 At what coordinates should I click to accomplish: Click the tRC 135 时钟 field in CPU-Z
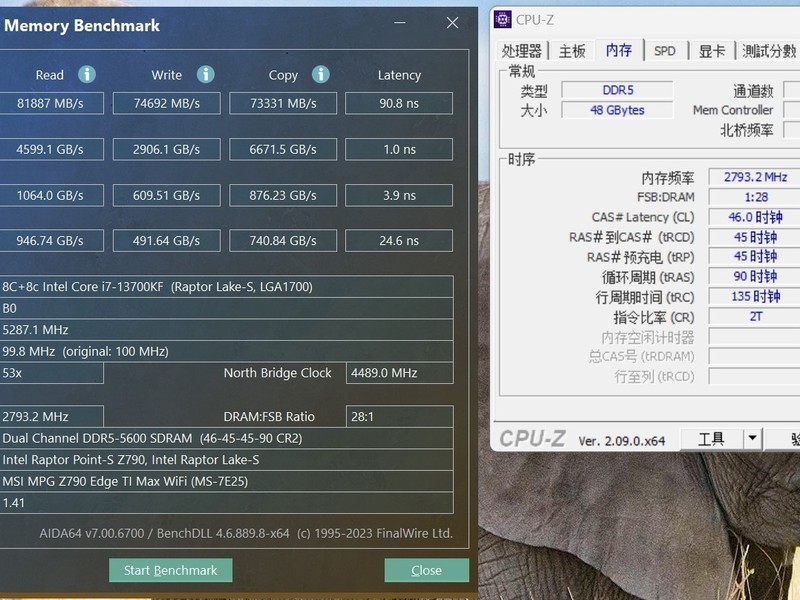point(755,296)
